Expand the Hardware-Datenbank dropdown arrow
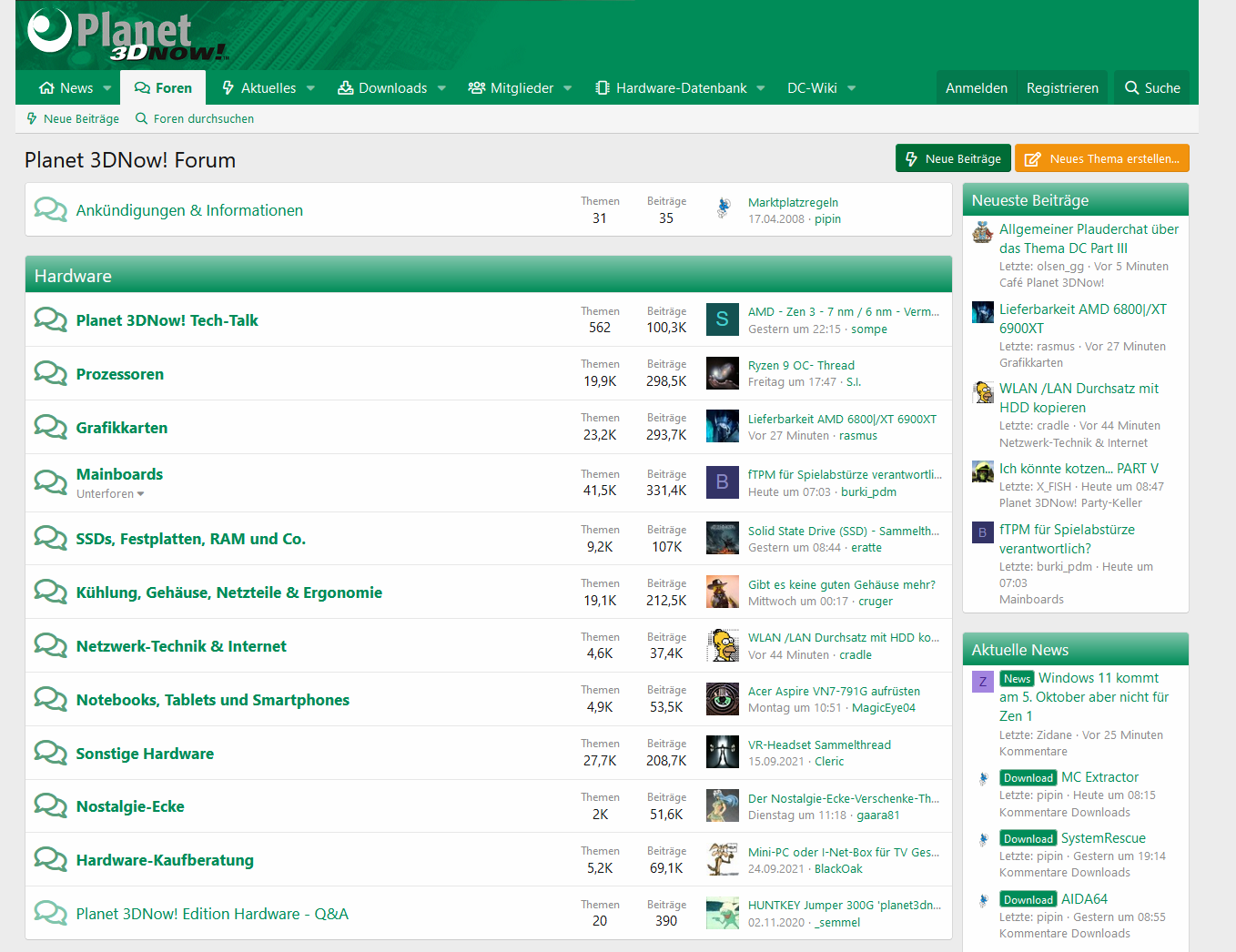The width and height of the screenshot is (1236, 952). pyautogui.click(x=761, y=88)
